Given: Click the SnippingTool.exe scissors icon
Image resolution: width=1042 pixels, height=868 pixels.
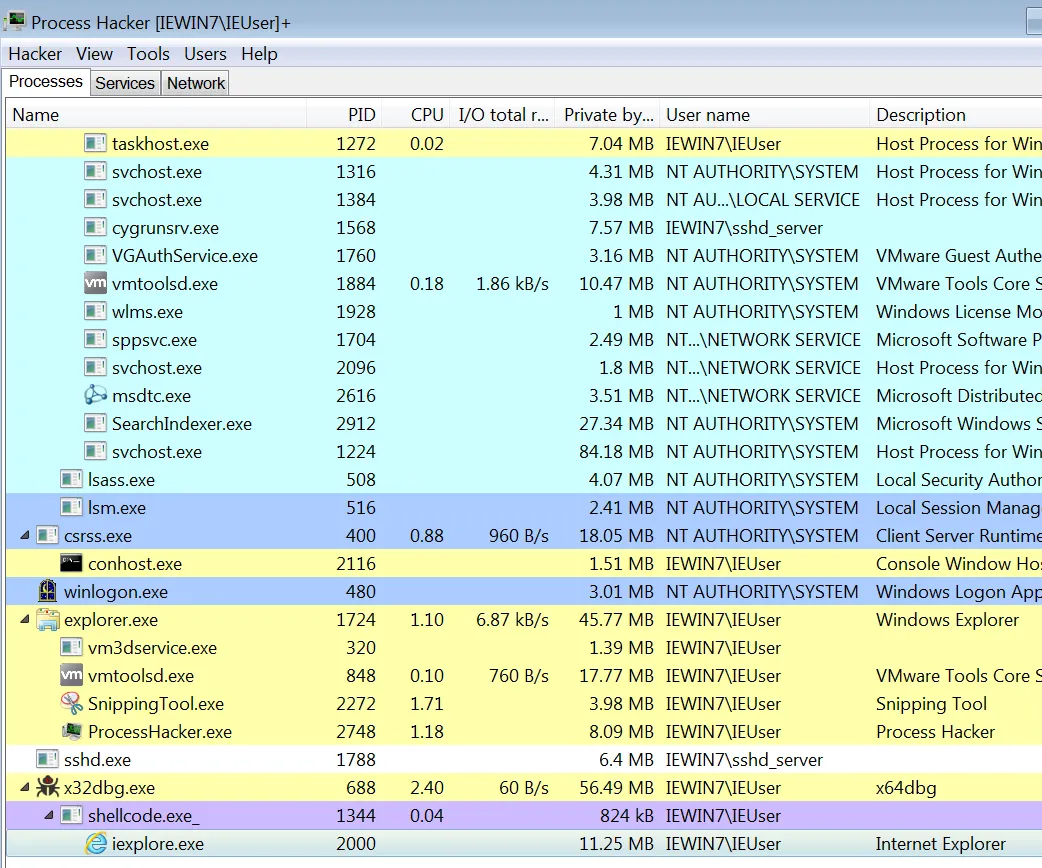Looking at the screenshot, I should pyautogui.click(x=72, y=704).
